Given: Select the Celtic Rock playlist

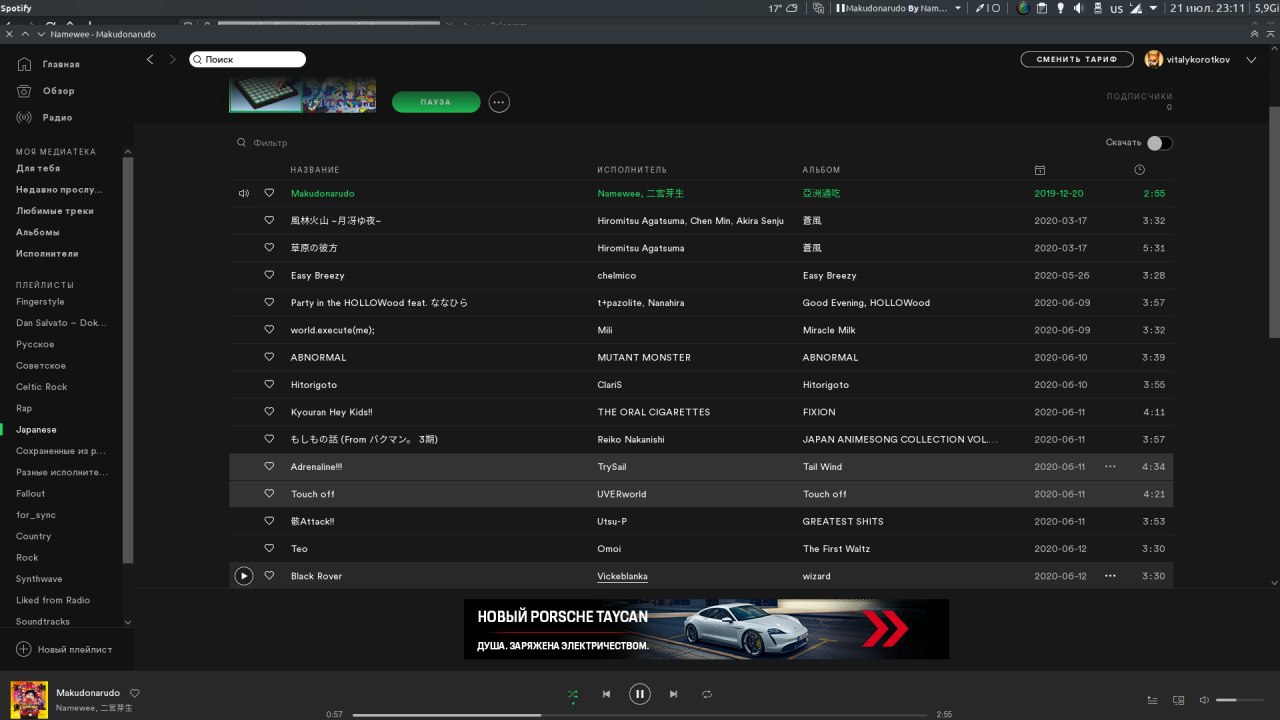Looking at the screenshot, I should coord(42,387).
